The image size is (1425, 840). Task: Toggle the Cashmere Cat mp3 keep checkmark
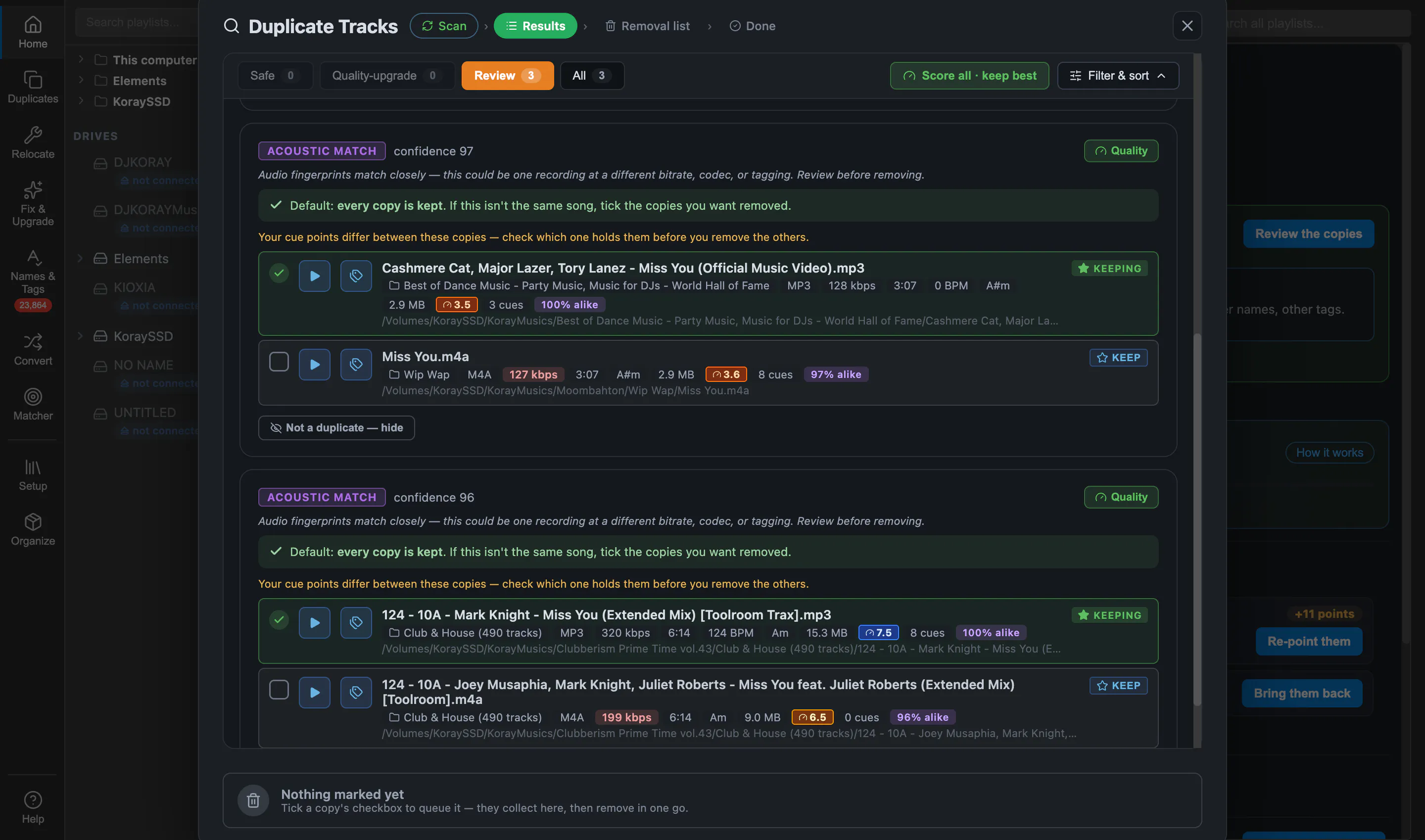279,273
